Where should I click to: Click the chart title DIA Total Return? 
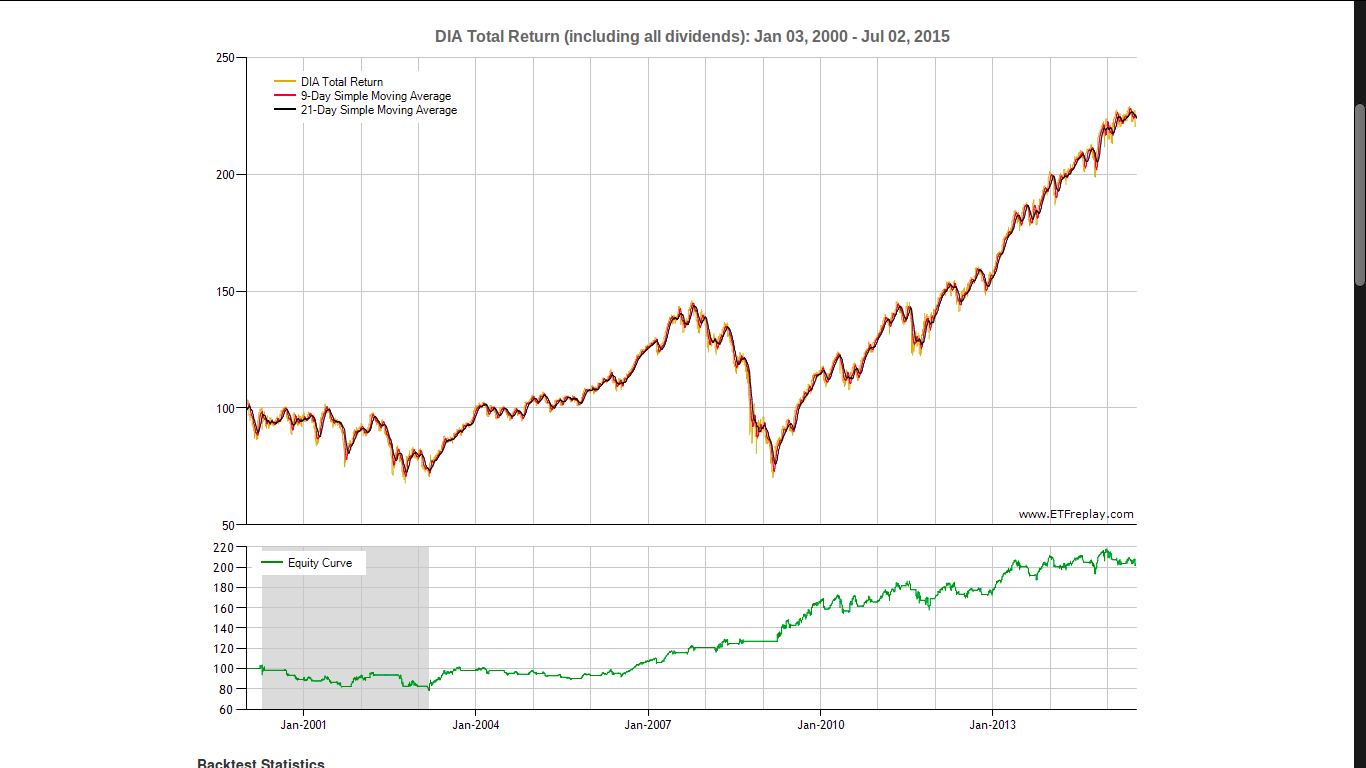click(x=692, y=36)
